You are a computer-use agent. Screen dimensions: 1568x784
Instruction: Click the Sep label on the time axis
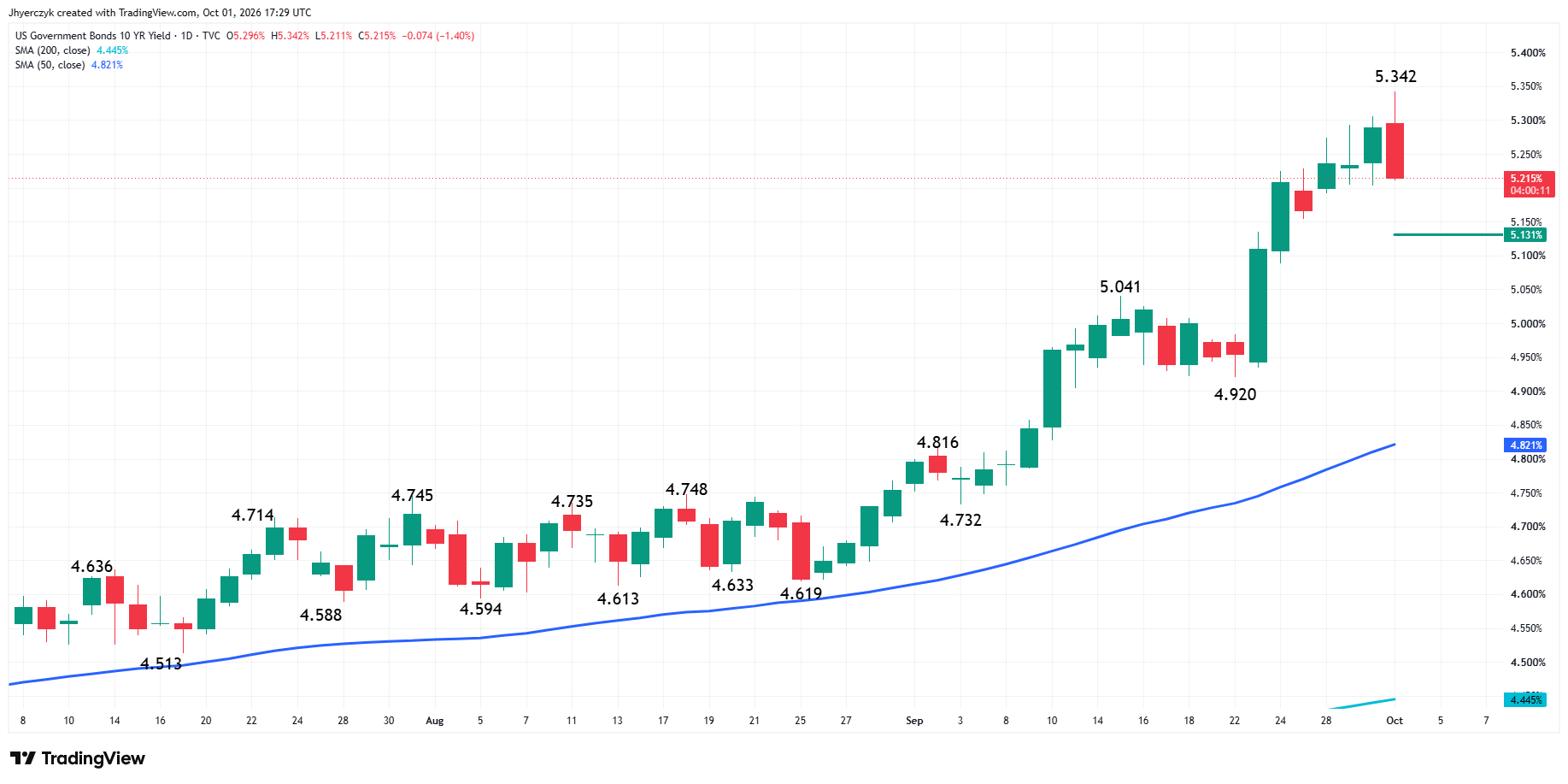click(914, 721)
